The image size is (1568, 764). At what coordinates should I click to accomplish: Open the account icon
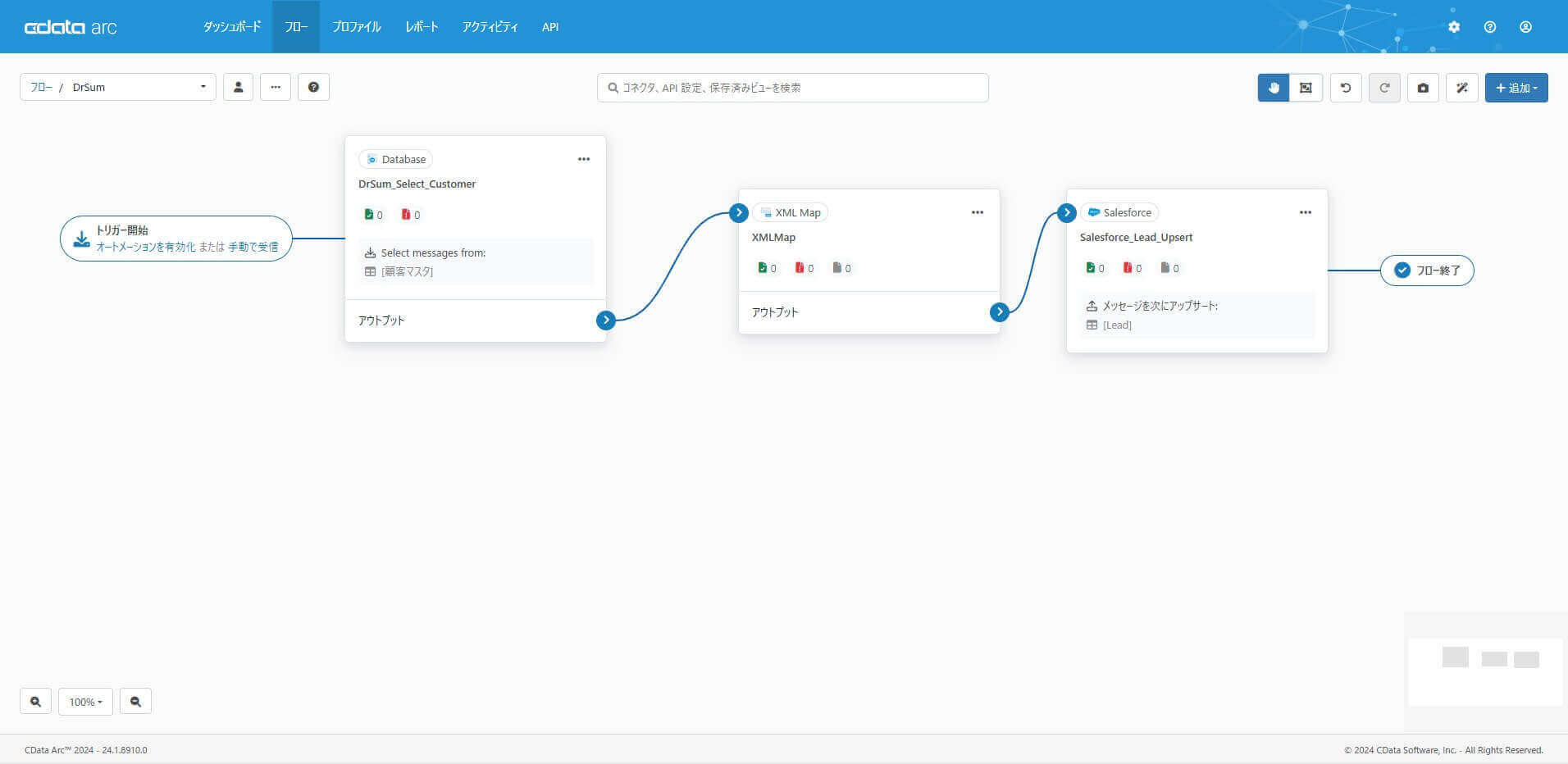[1525, 26]
